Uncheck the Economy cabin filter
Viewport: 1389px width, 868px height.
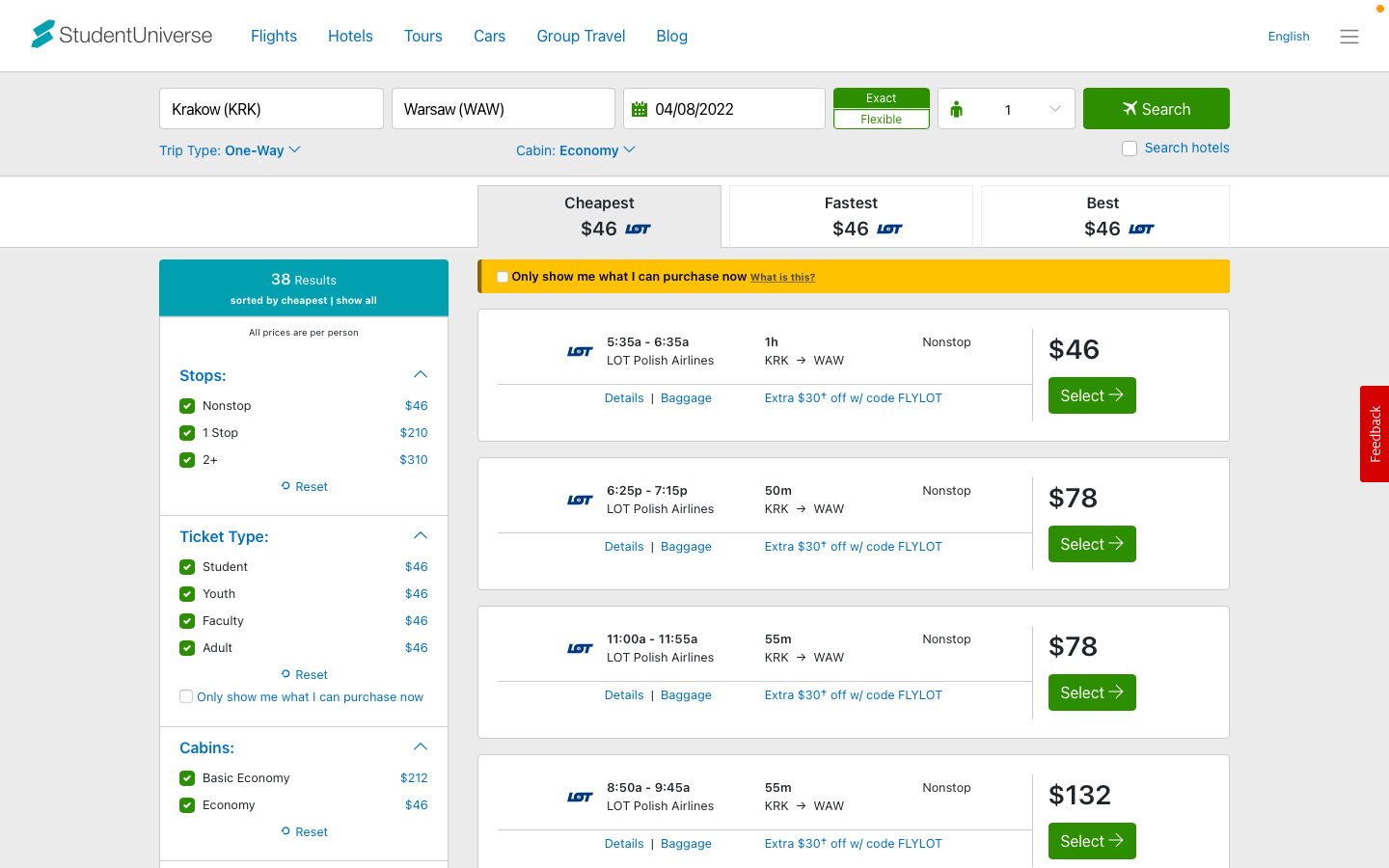pos(187,805)
